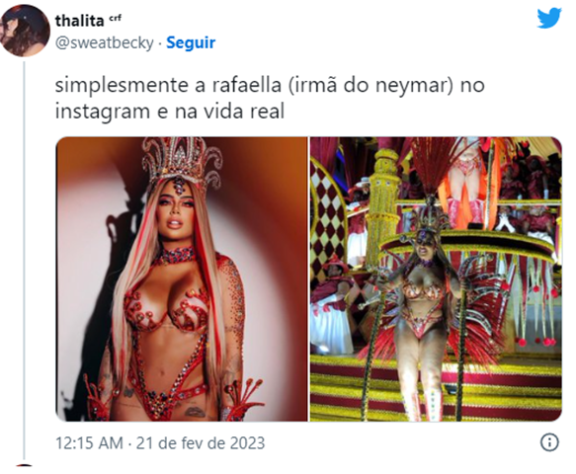The image size is (576, 474).
Task: Click the thalita display name
Action: click(x=79, y=21)
